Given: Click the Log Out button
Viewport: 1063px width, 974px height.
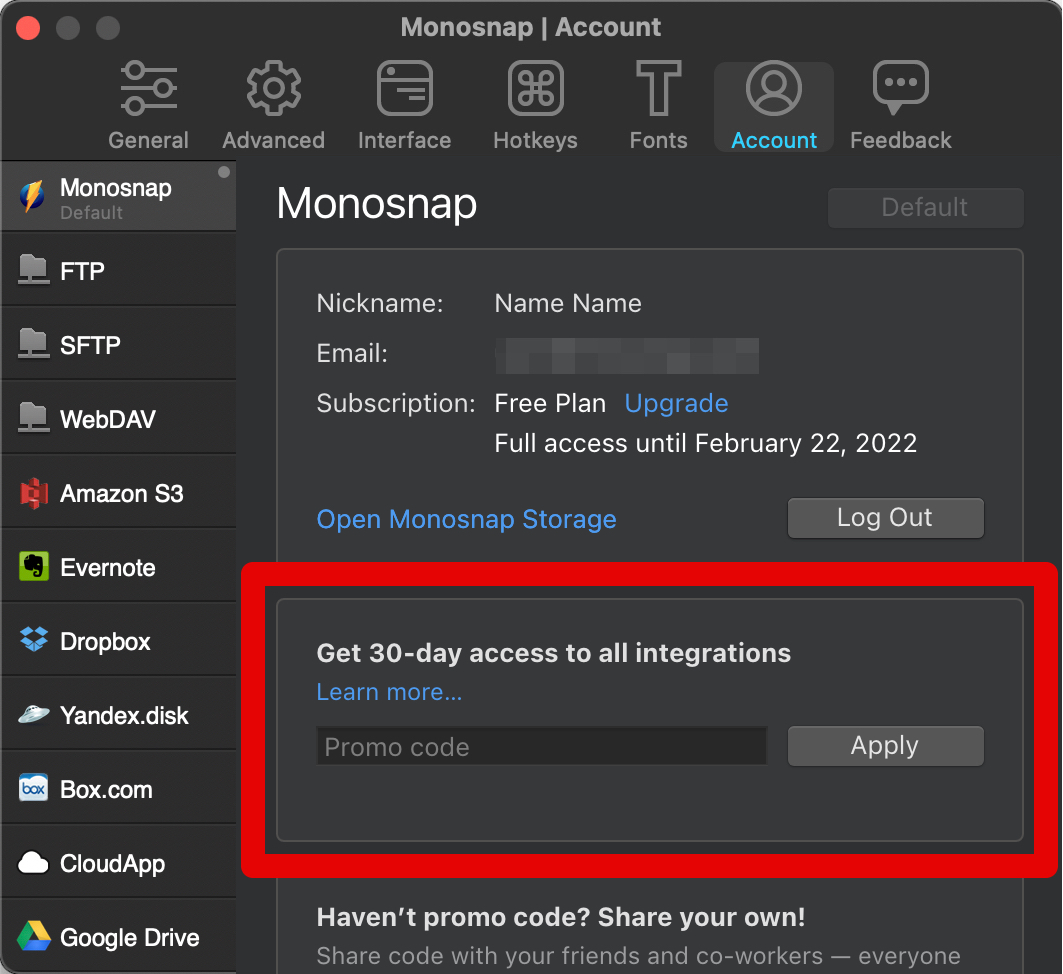Looking at the screenshot, I should 885,518.
